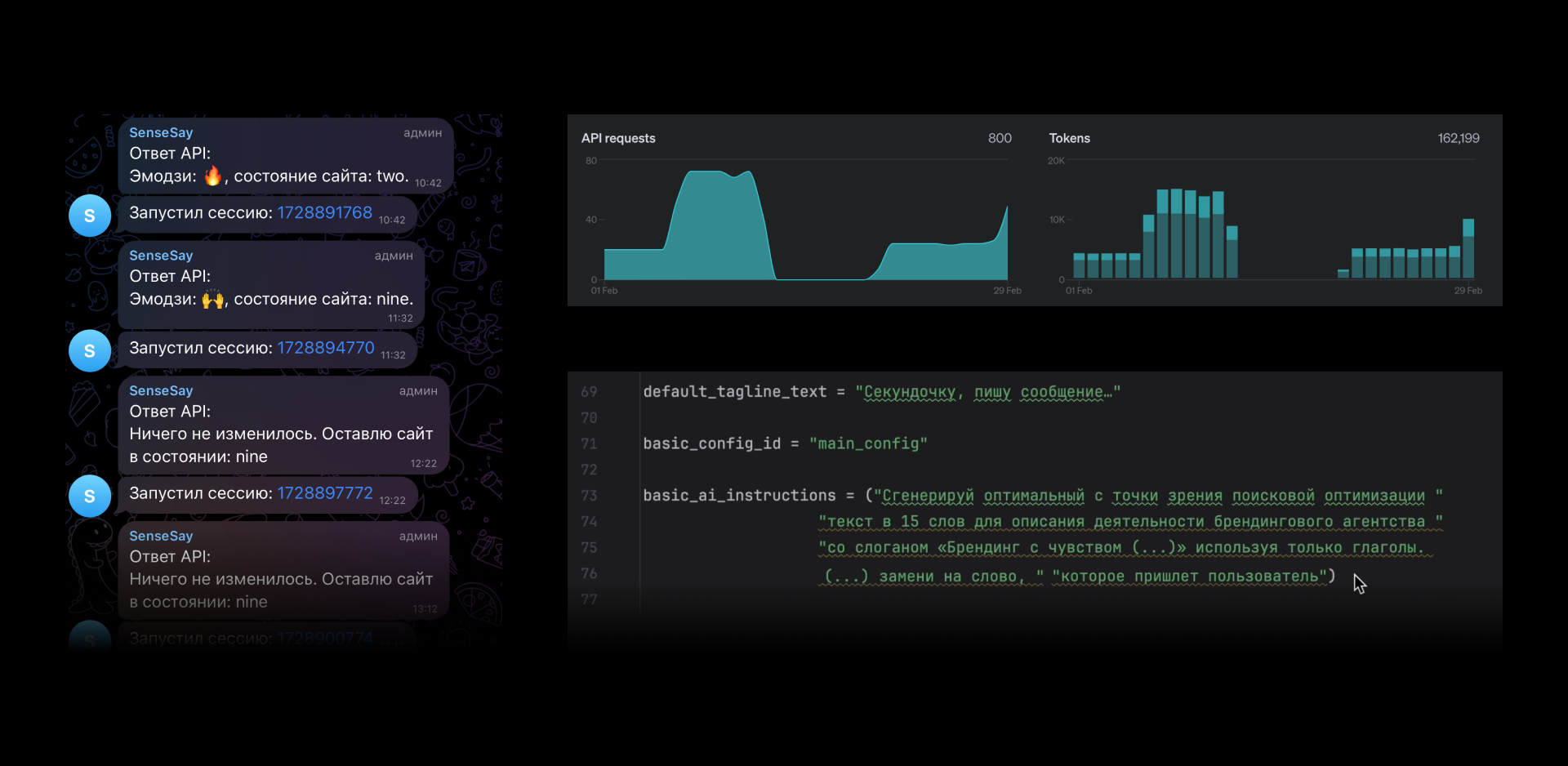Click code line number 73

pyautogui.click(x=589, y=496)
